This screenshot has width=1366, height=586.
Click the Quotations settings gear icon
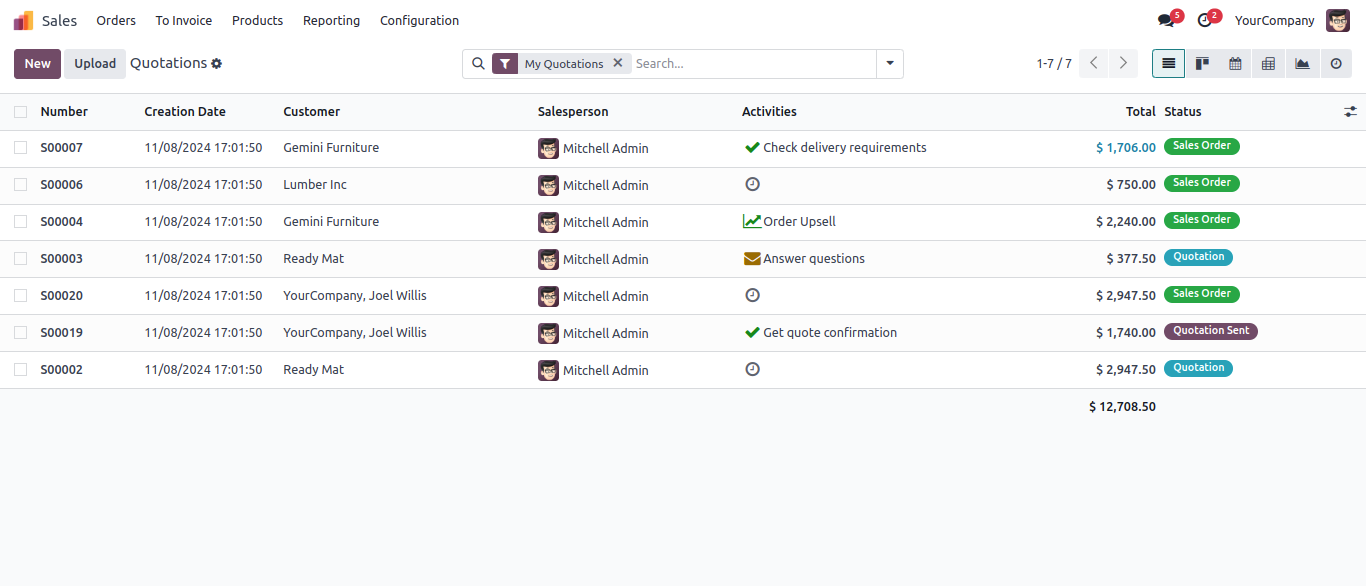(x=216, y=64)
